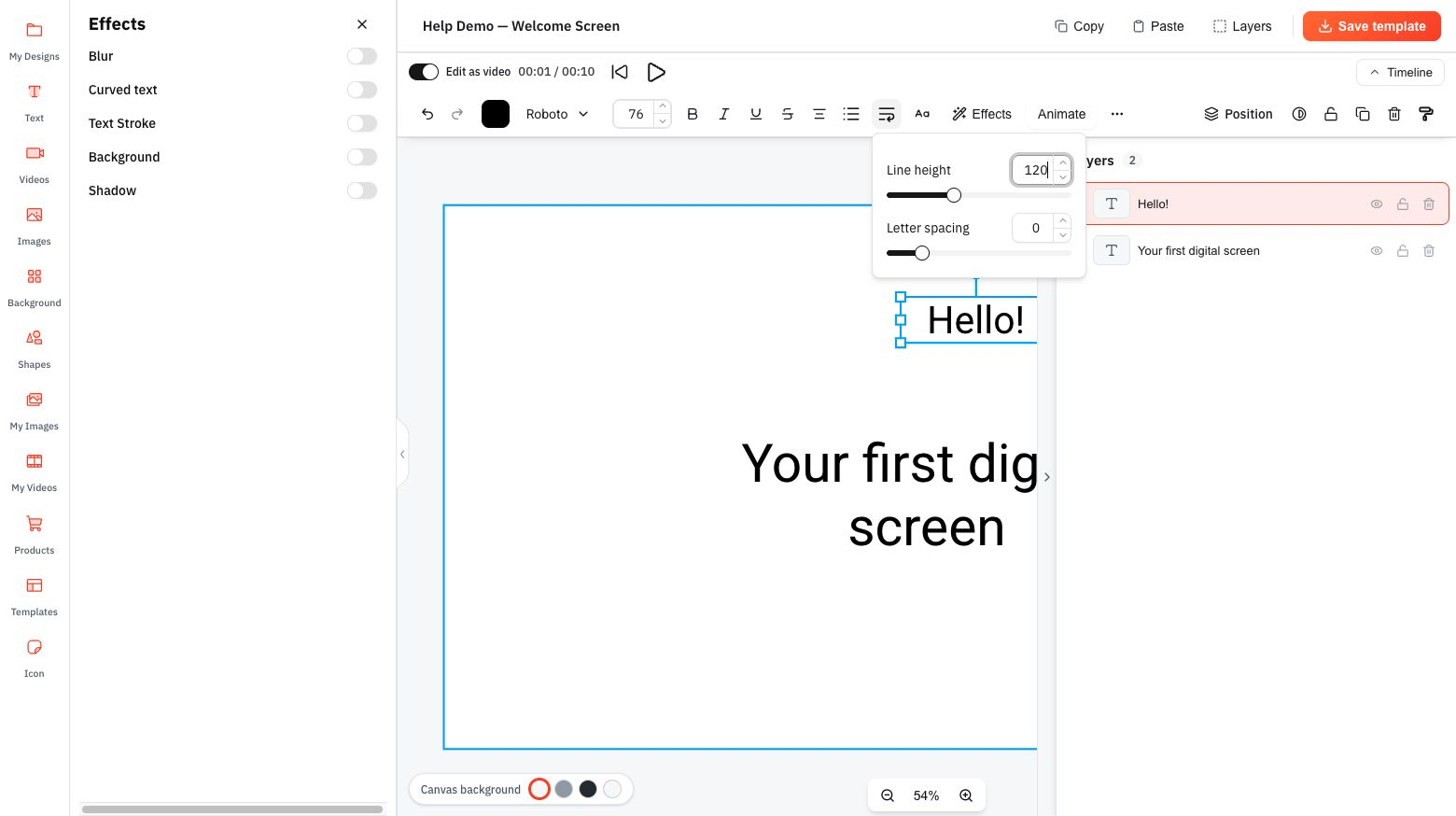Toggle the Shadow effect switch
1456x816 pixels.
pos(362,190)
